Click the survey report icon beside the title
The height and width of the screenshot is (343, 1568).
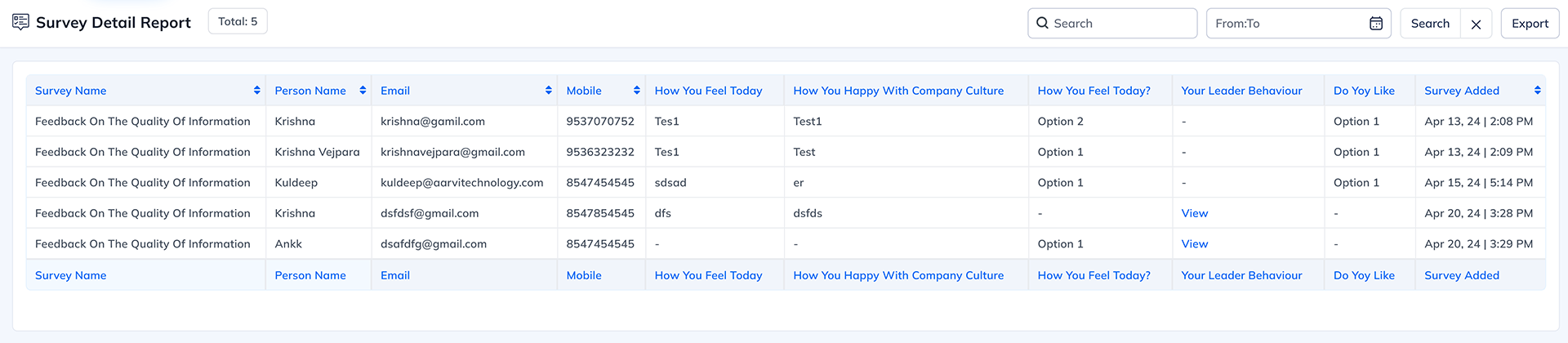click(20, 22)
